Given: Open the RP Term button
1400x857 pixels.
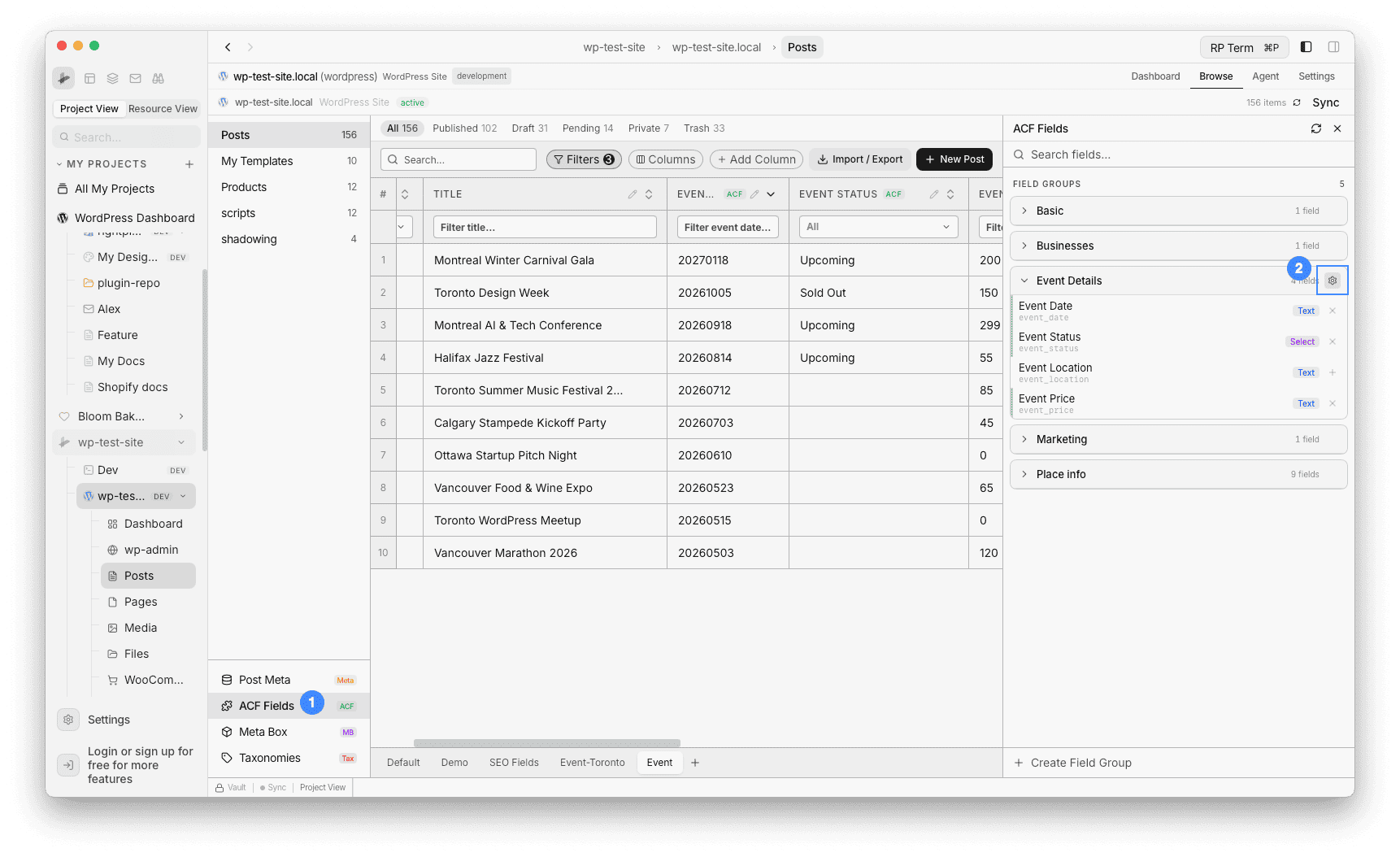Looking at the screenshot, I should click(1244, 47).
